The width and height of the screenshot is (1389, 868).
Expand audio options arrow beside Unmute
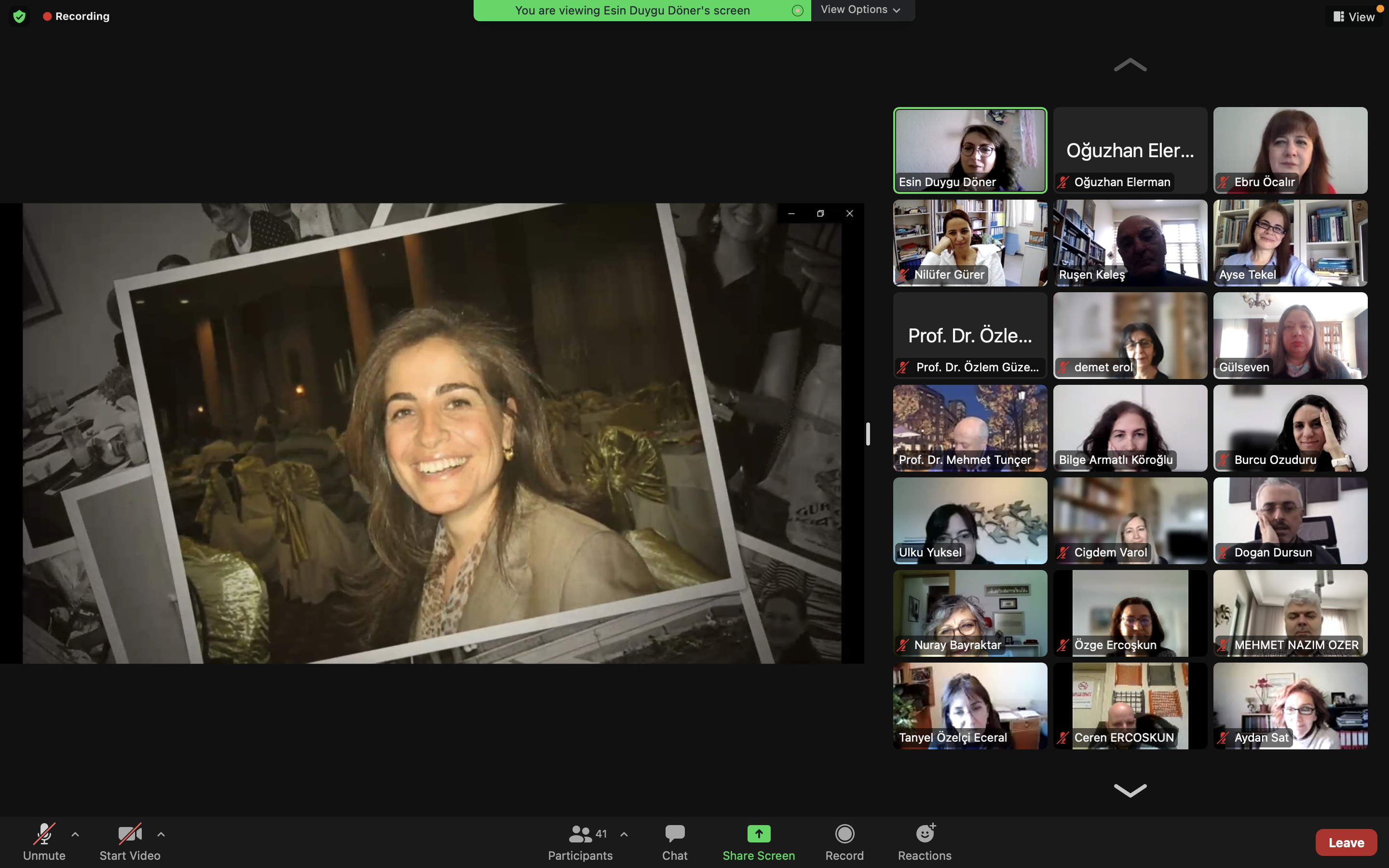pos(75,834)
